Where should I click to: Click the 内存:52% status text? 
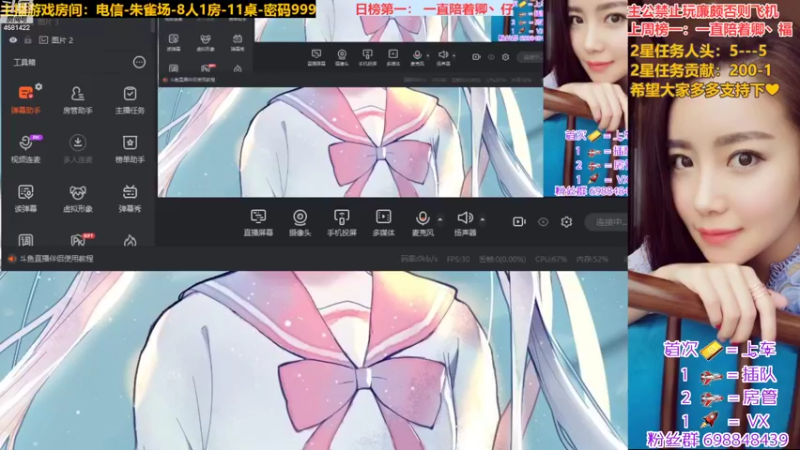(x=592, y=259)
